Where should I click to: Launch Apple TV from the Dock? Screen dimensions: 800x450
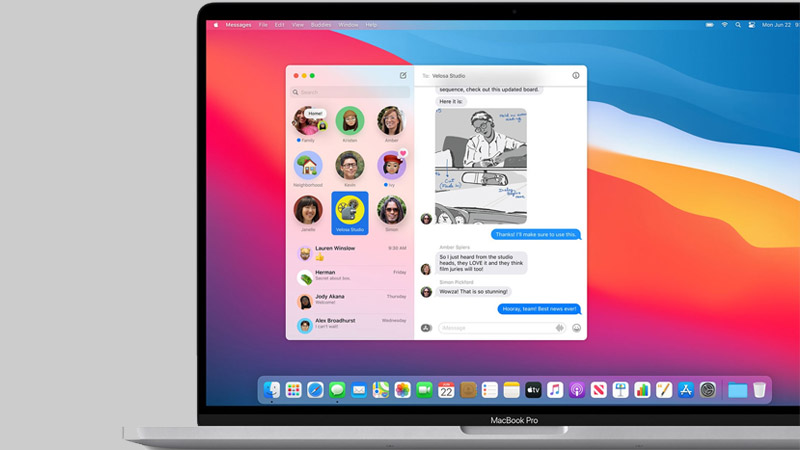pos(533,390)
